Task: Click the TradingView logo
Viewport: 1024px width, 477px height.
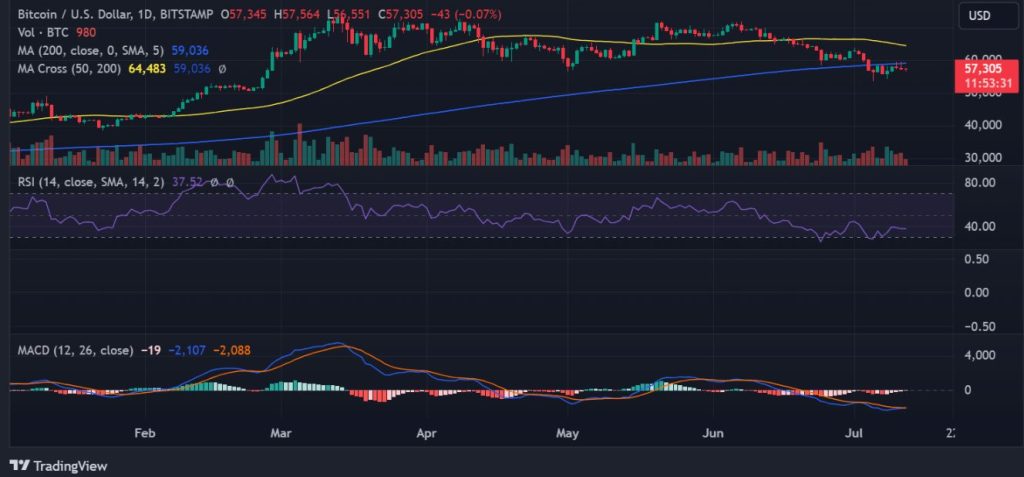Action: (59, 466)
